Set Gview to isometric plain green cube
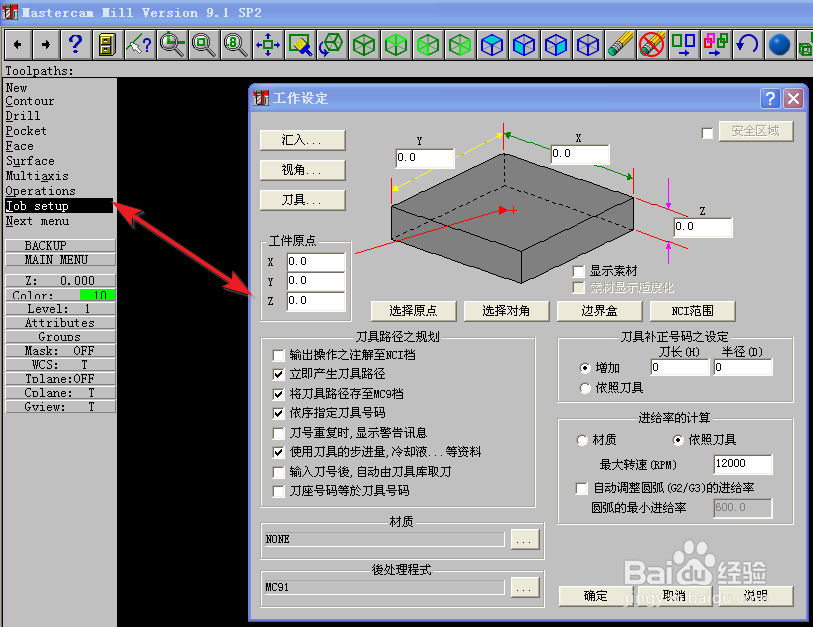 coord(364,45)
